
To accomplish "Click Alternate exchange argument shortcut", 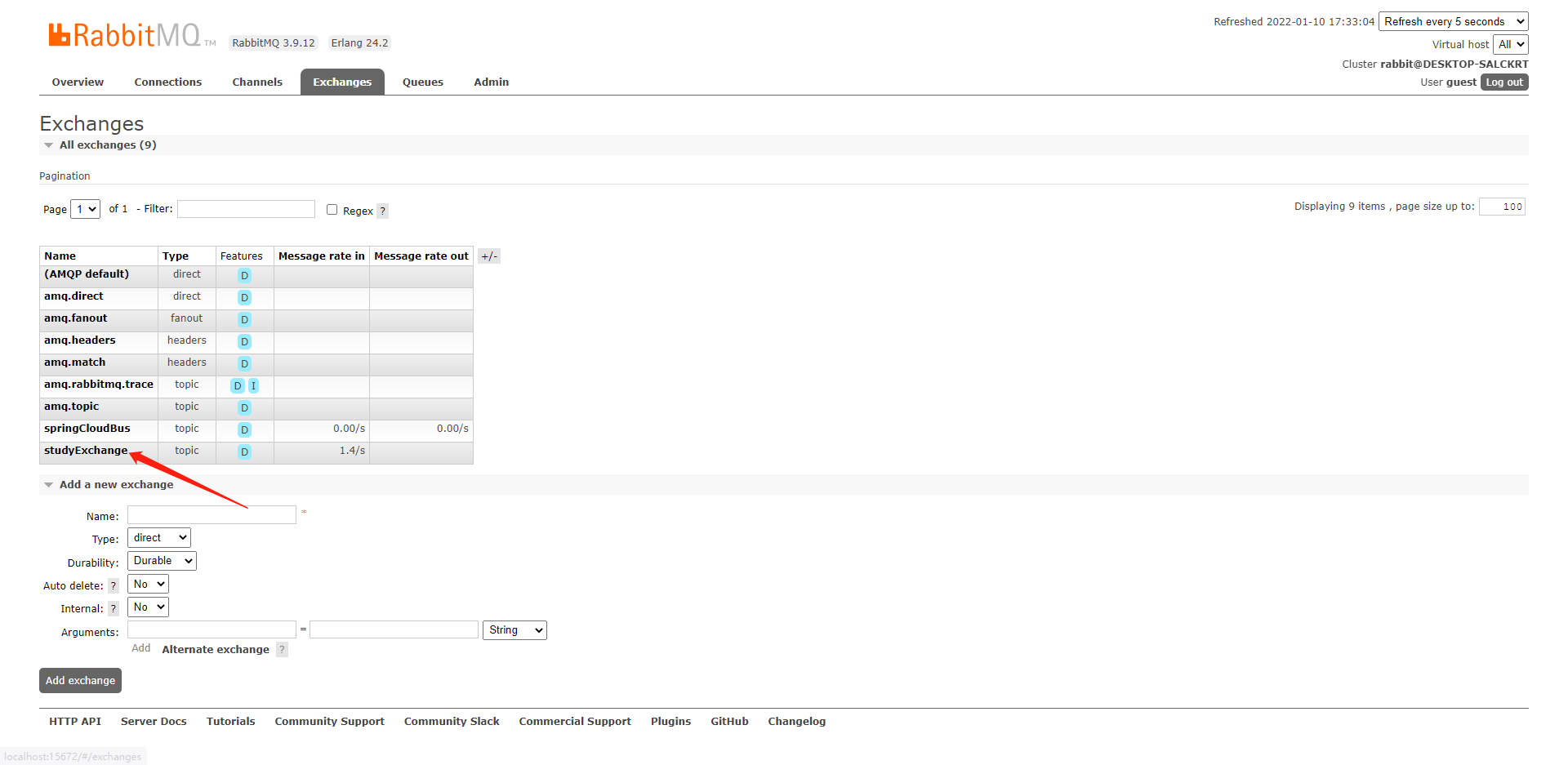I will (x=216, y=650).
